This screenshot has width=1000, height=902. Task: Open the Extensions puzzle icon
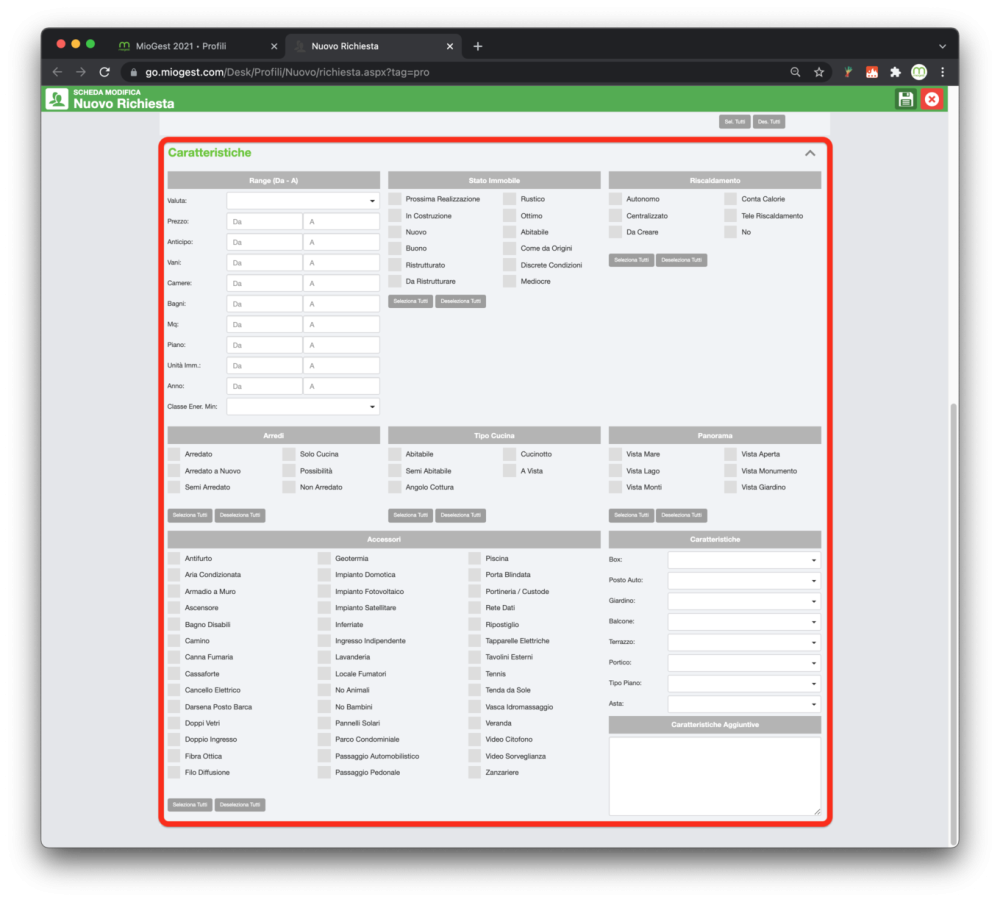[895, 72]
